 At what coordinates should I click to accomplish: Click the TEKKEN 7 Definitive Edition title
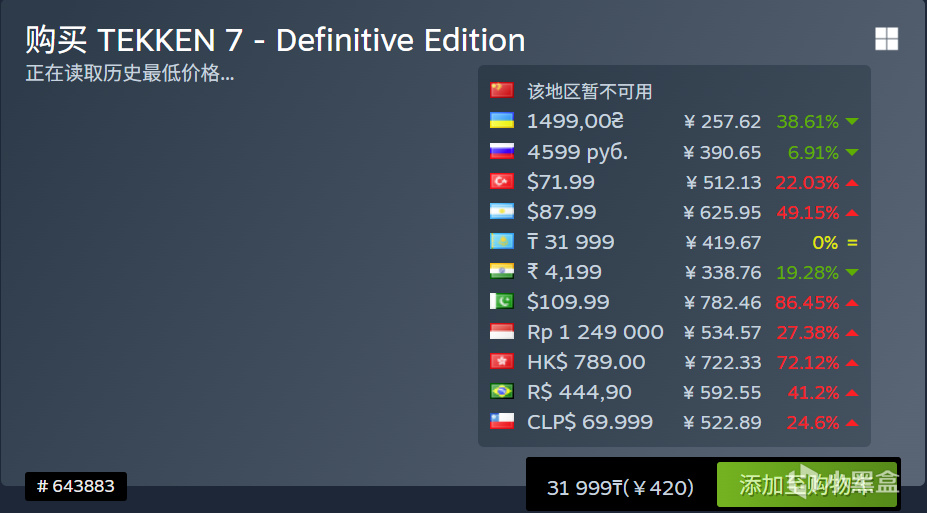pos(275,41)
